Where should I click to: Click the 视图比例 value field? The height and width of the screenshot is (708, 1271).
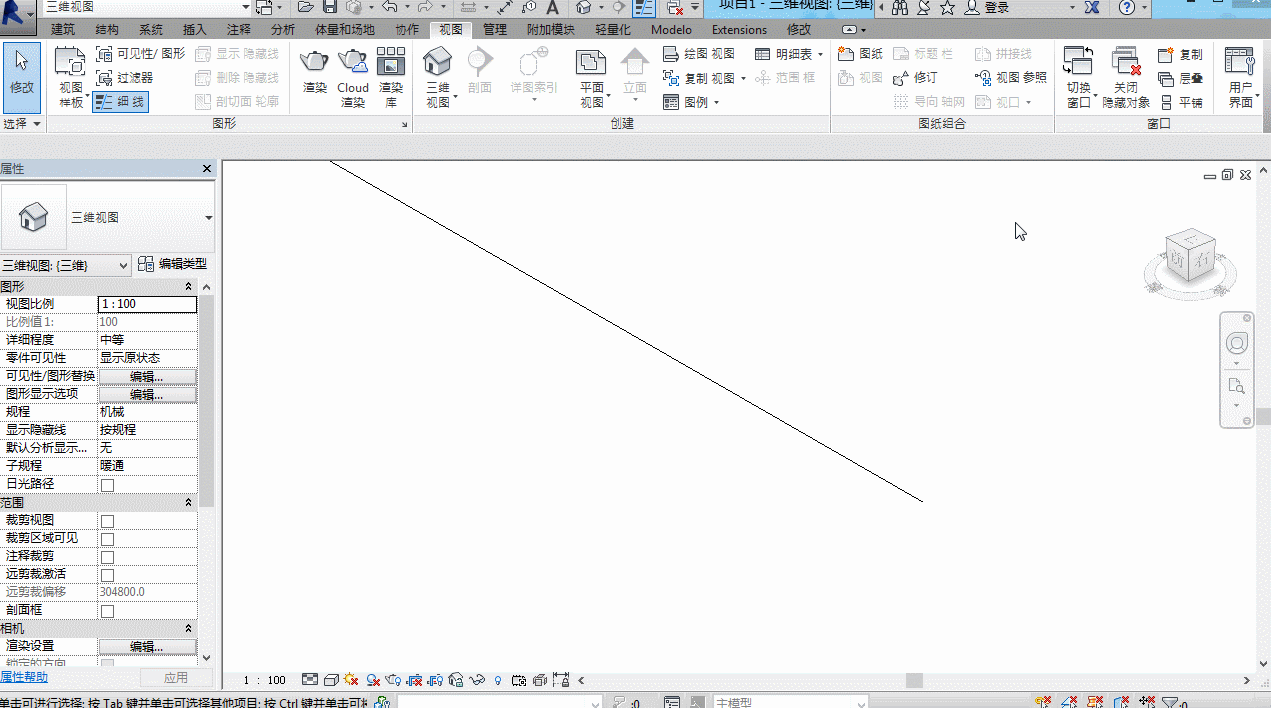tap(147, 304)
